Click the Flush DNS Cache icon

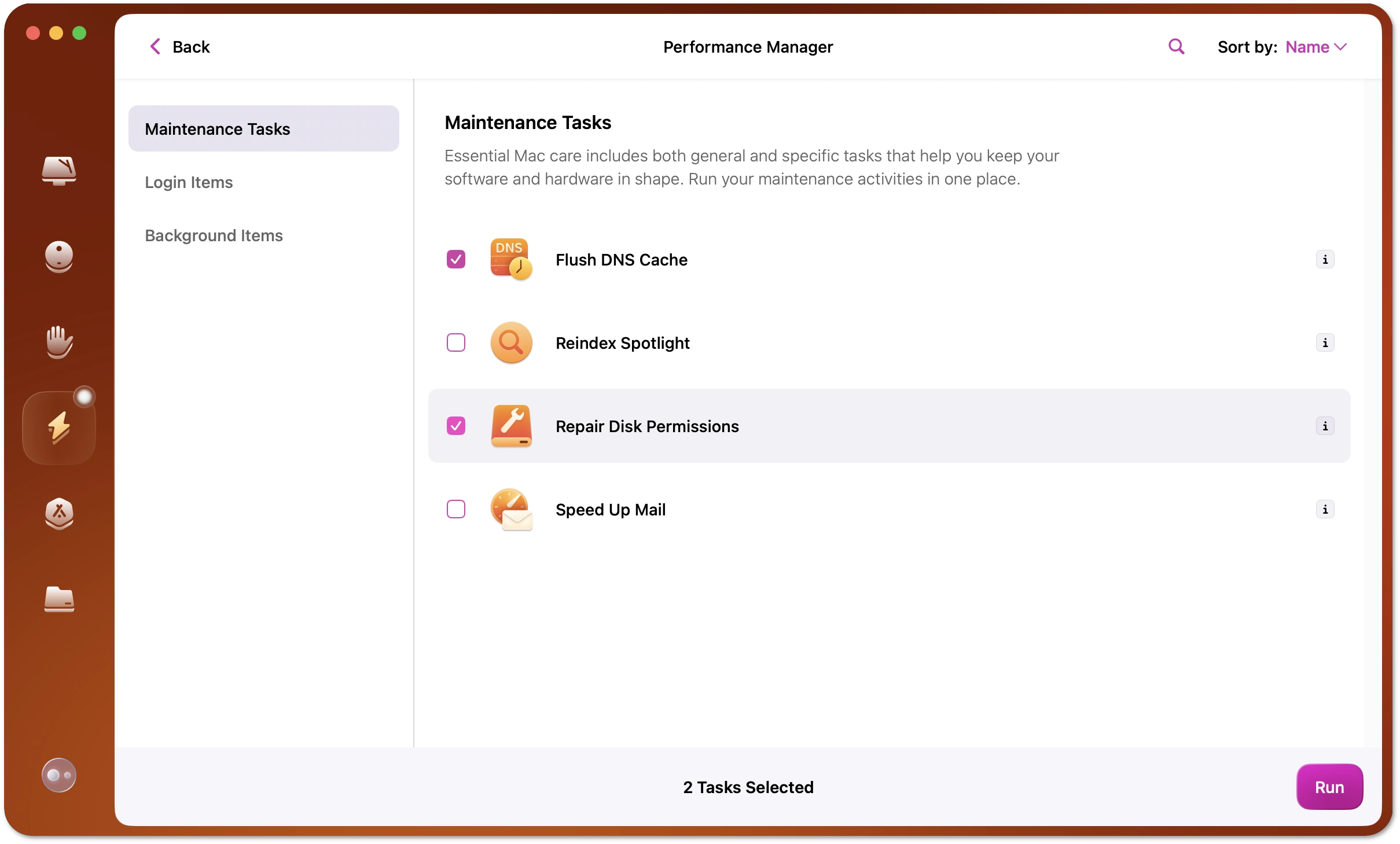[511, 259]
